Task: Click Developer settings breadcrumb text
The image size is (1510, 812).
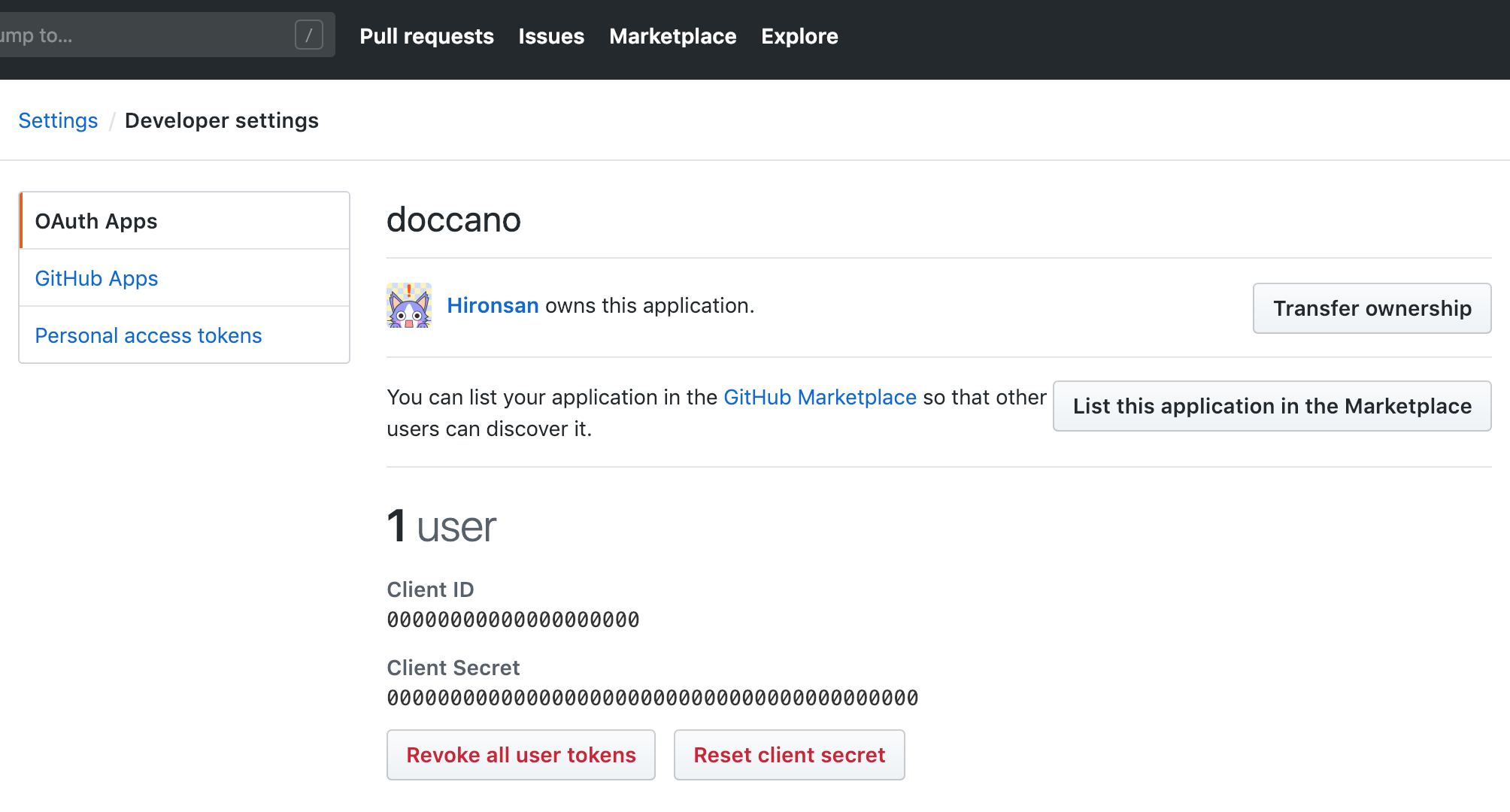Action: (222, 120)
